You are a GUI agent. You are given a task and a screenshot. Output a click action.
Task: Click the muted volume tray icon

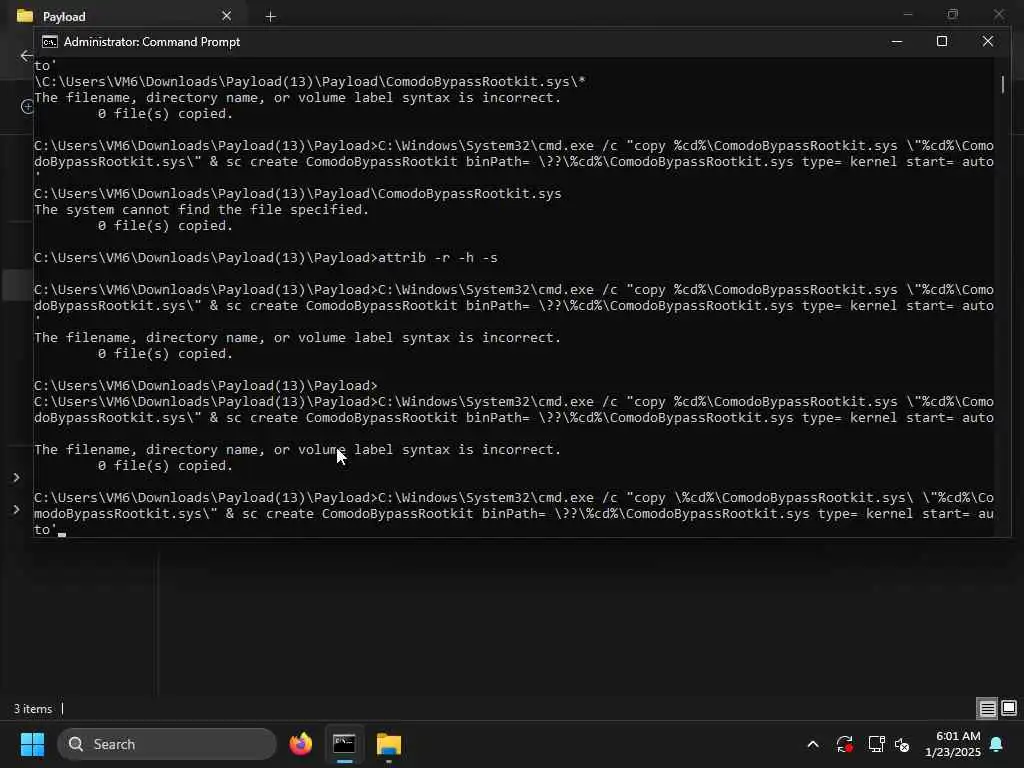[902, 744]
